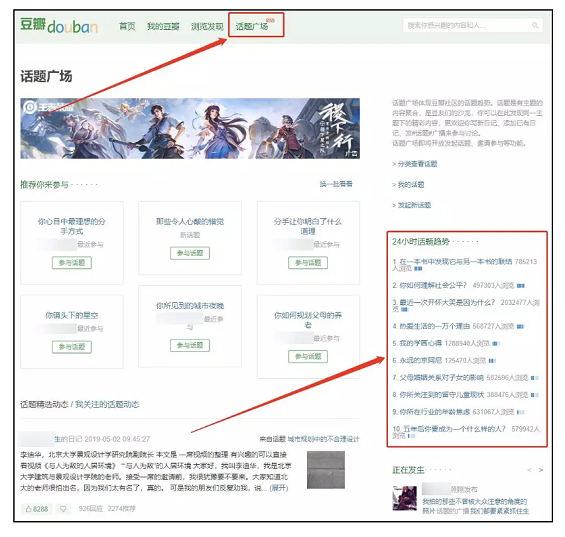The width and height of the screenshot is (565, 537).
Task: Click the previous arrow in 正在发生
Action: 529,470
